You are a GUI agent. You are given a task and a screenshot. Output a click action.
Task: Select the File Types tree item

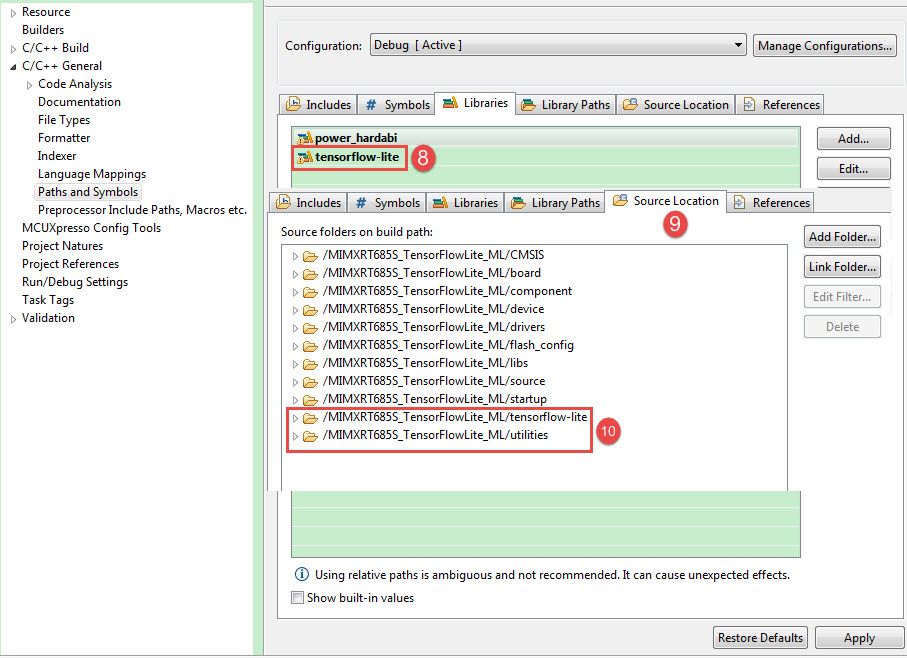coord(64,120)
